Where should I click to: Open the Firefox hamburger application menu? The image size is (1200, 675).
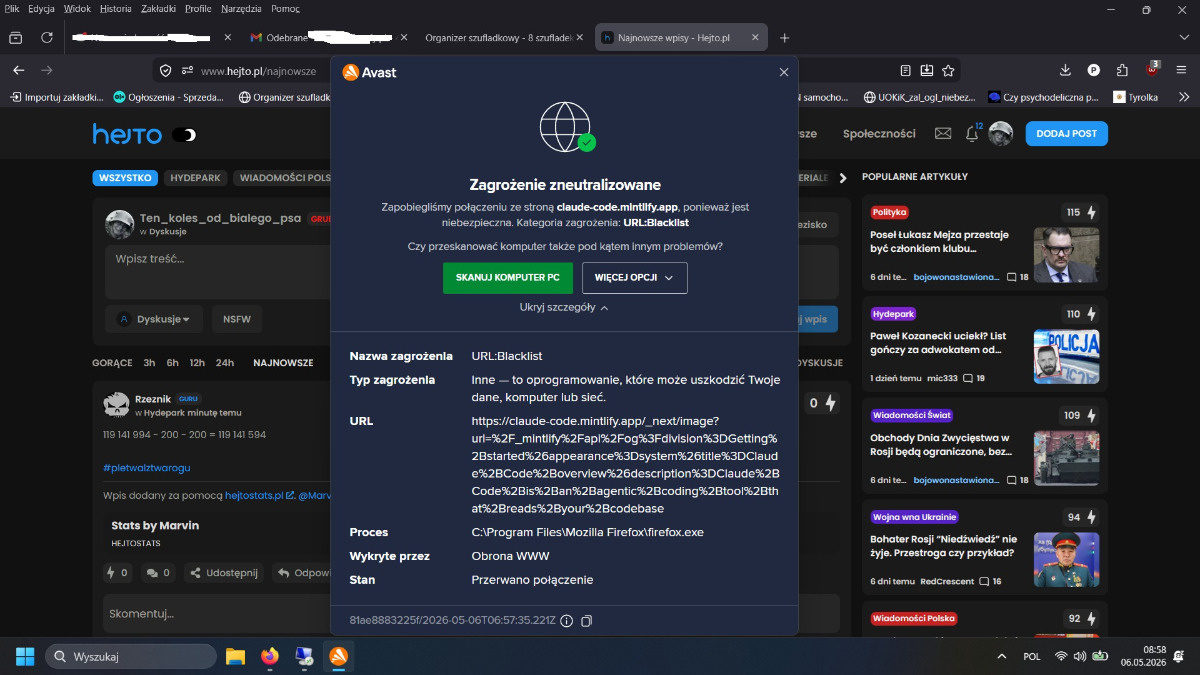click(x=1183, y=70)
